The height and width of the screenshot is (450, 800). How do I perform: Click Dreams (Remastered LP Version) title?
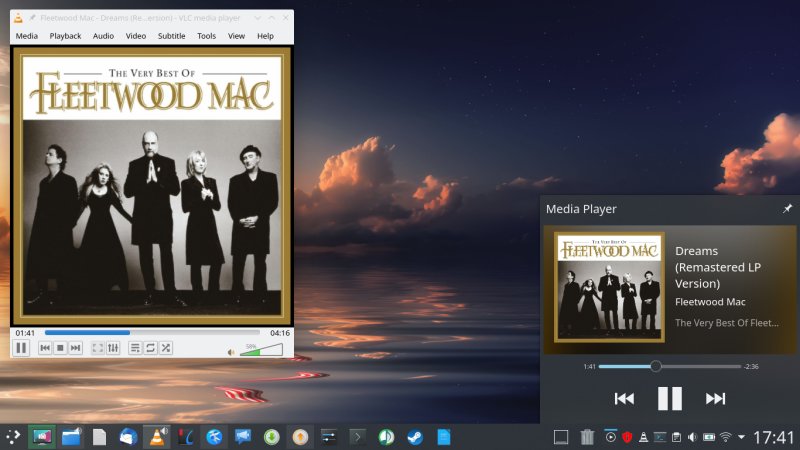(718, 267)
